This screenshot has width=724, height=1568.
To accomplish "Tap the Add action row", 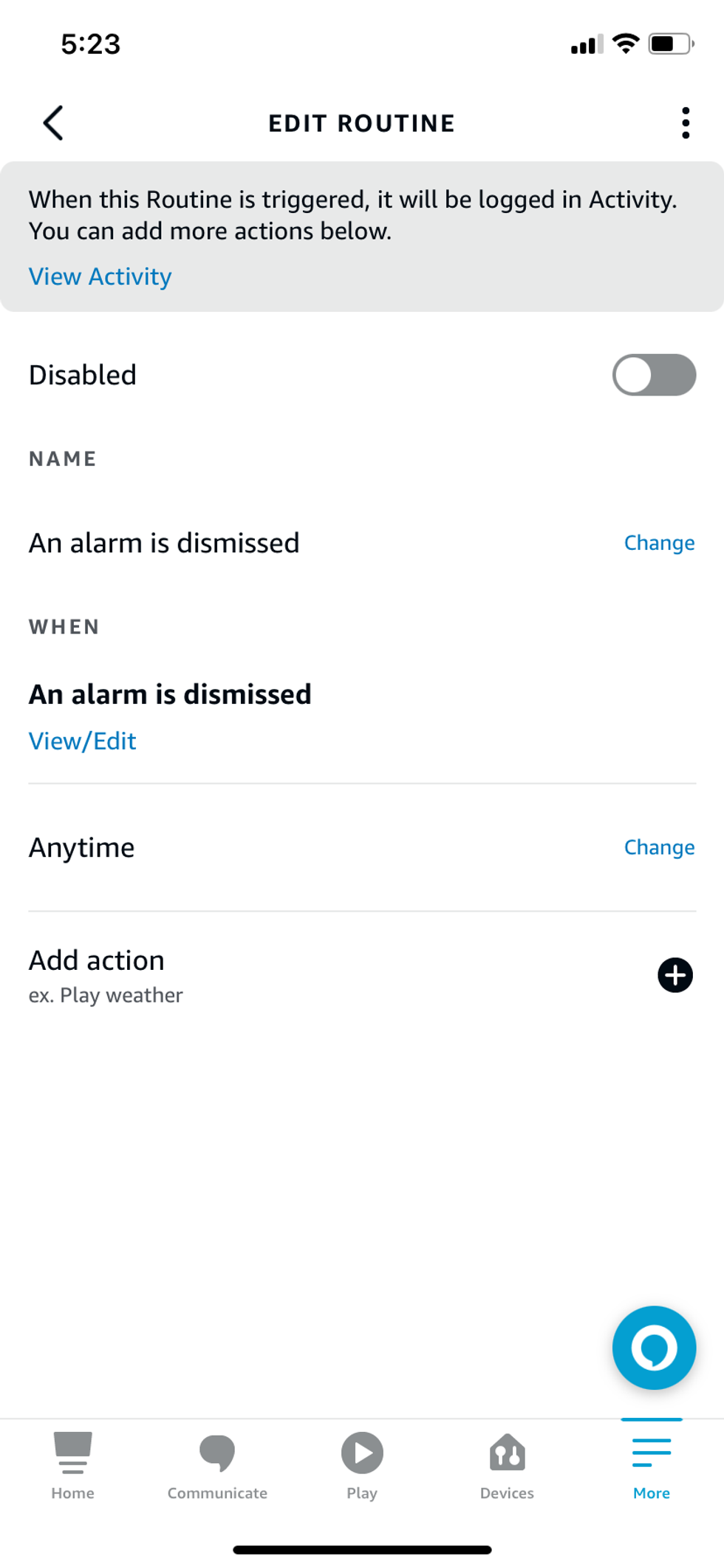I will coord(97,960).
